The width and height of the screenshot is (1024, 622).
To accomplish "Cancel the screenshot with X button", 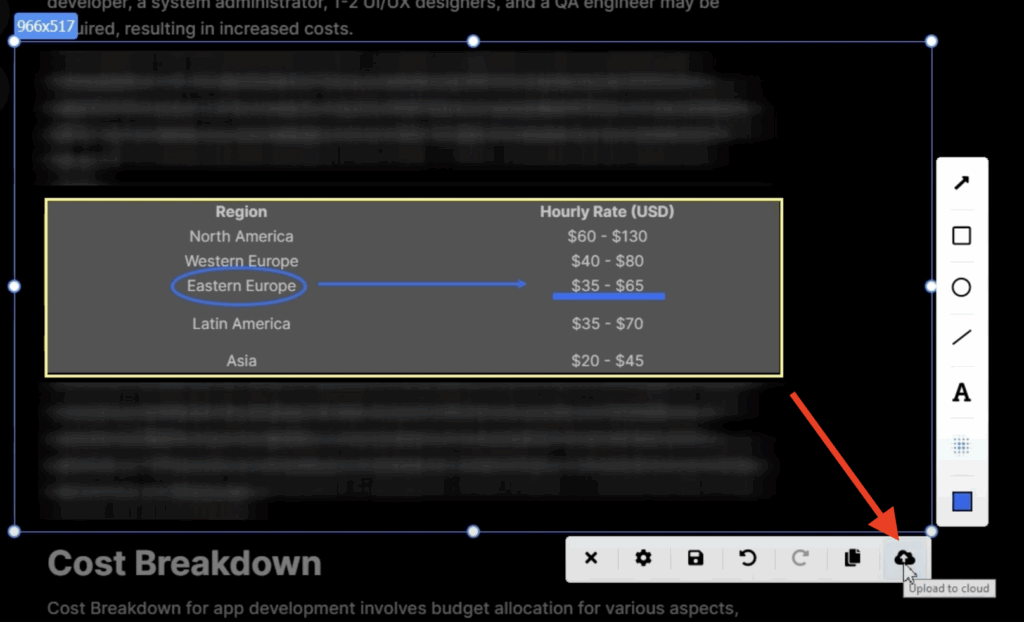I will click(591, 558).
